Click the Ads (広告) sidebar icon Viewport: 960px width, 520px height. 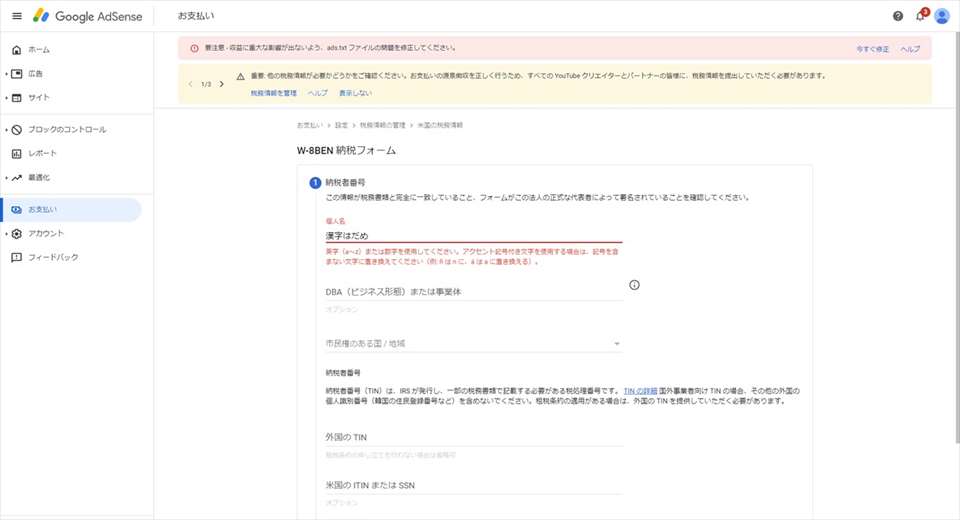pos(17,73)
